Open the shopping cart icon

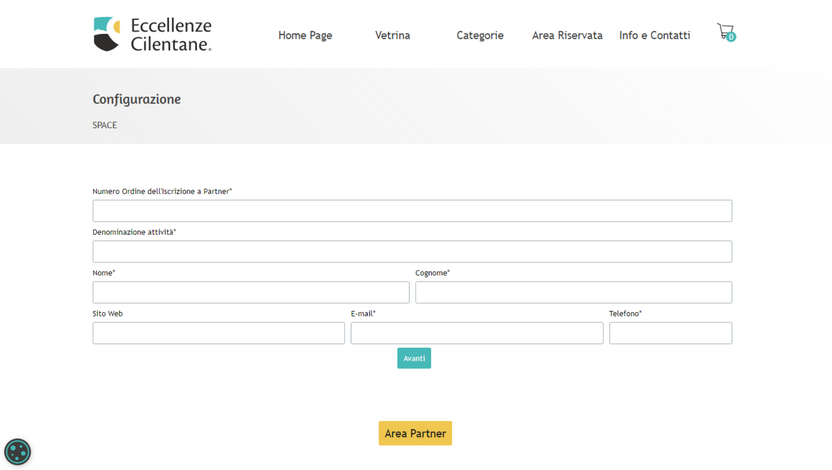725,31
